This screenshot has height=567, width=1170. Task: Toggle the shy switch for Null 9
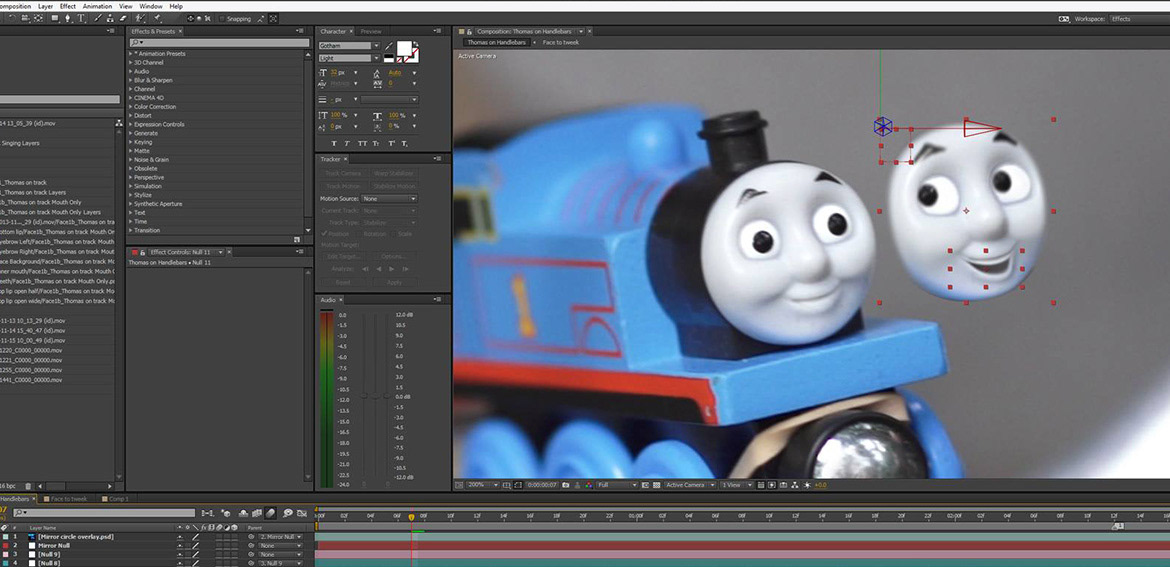tap(179, 554)
